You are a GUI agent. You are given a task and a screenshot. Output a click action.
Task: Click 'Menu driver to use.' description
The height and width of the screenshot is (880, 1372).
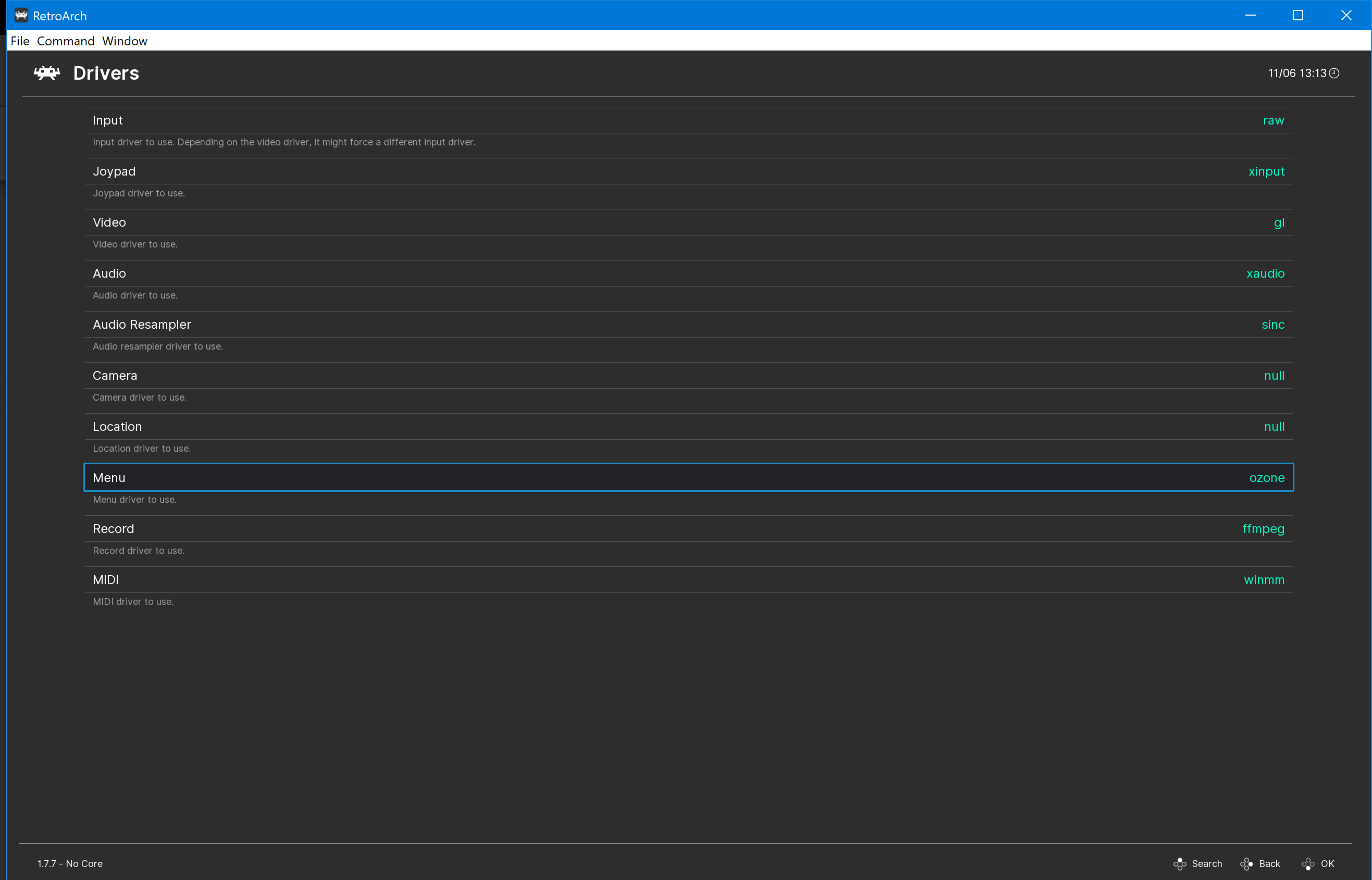click(135, 500)
